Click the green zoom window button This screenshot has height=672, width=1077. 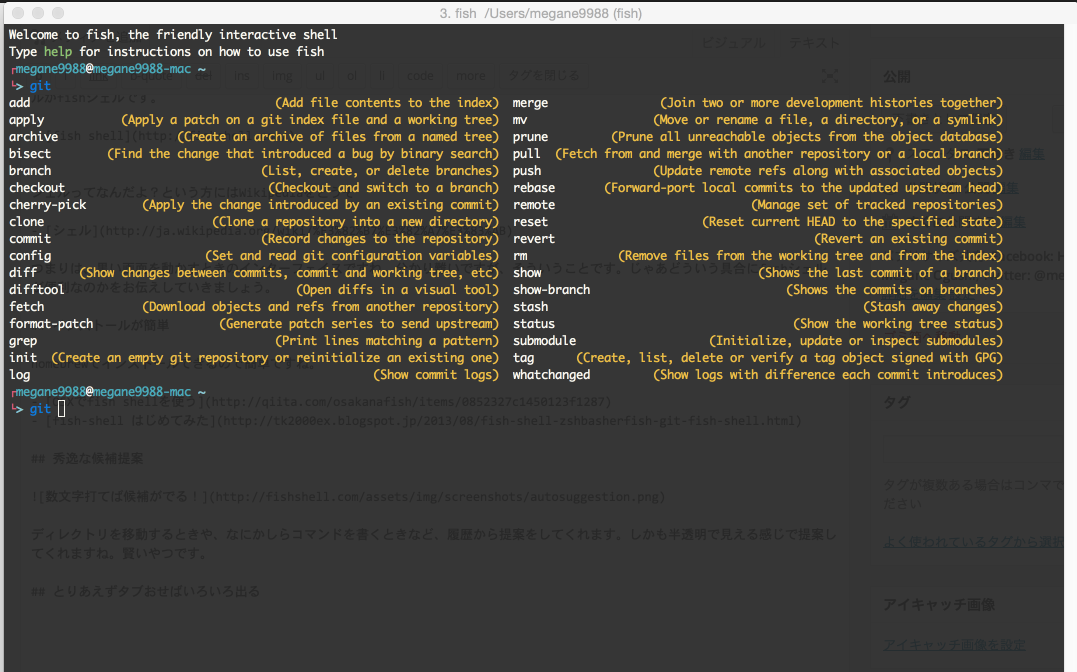[x=58, y=13]
